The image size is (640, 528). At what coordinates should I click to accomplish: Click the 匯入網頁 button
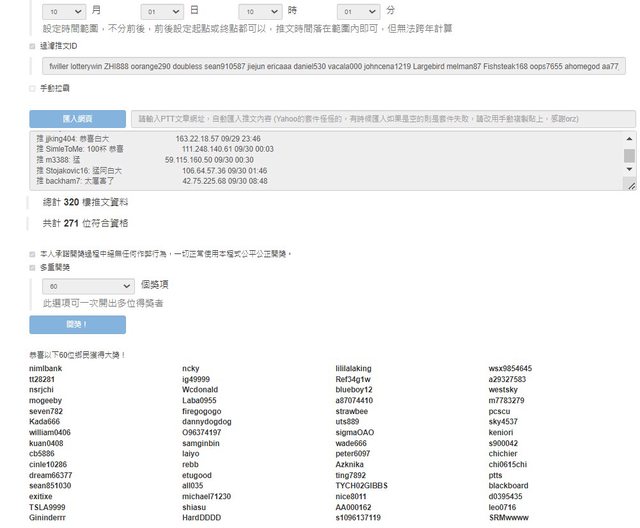point(77,118)
